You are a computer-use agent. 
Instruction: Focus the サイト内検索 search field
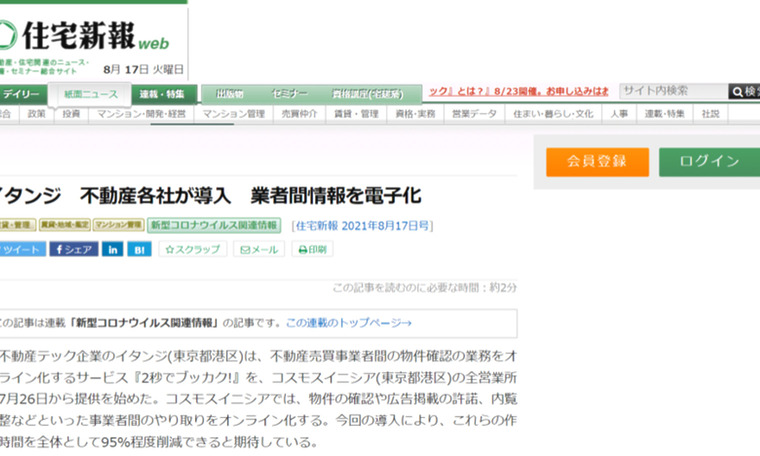click(672, 92)
